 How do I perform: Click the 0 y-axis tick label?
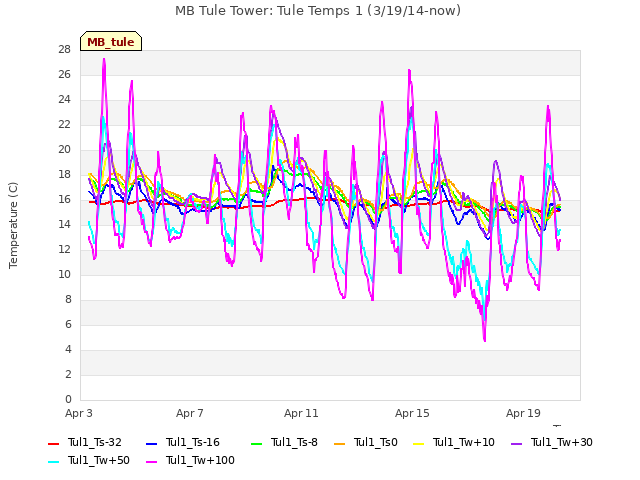[68, 399]
